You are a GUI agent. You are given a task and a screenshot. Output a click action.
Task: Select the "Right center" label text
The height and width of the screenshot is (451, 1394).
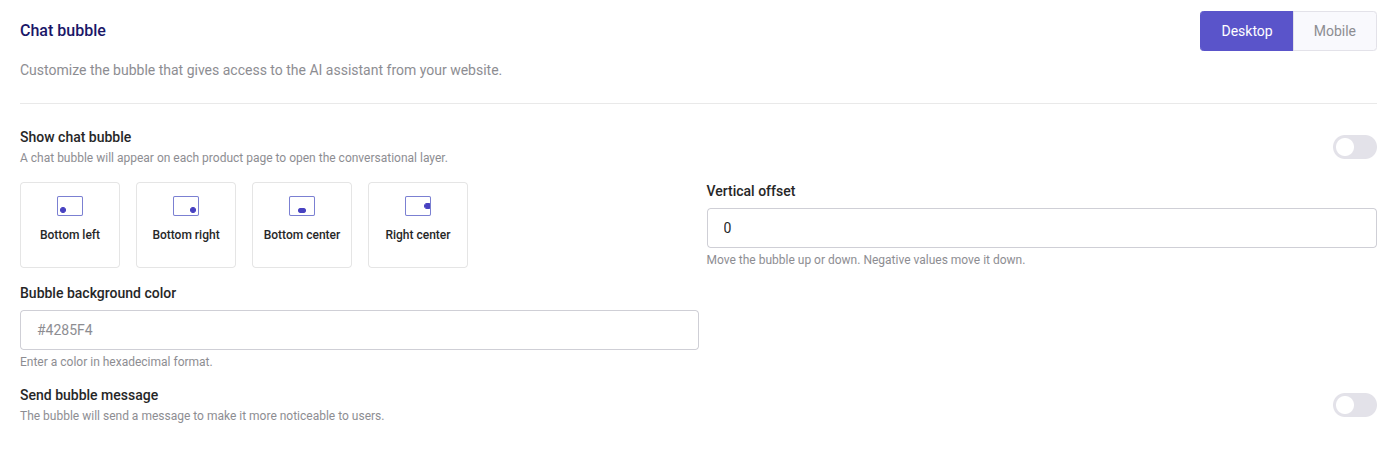pos(418,235)
